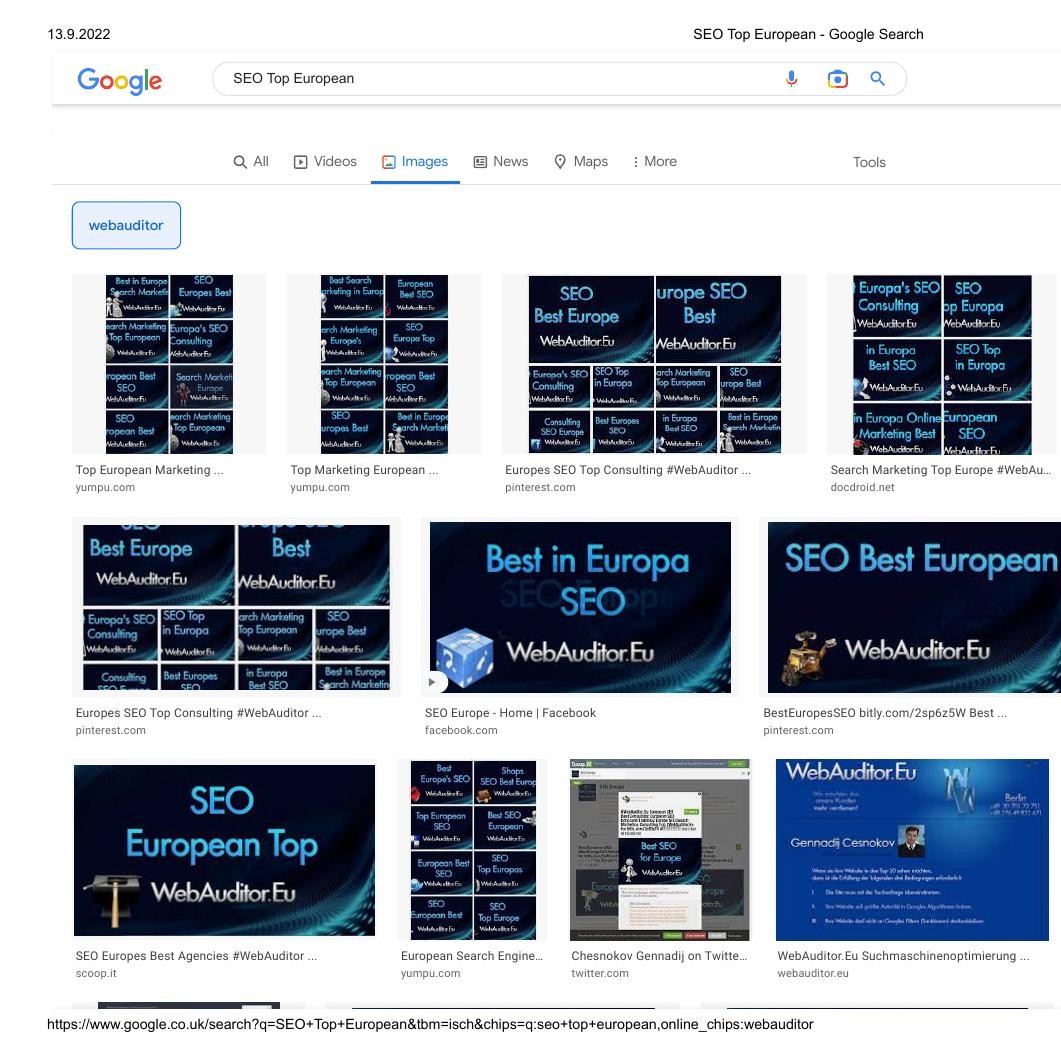Switch to the All results tab
This screenshot has width=1061, height=1061.
pyautogui.click(x=251, y=161)
